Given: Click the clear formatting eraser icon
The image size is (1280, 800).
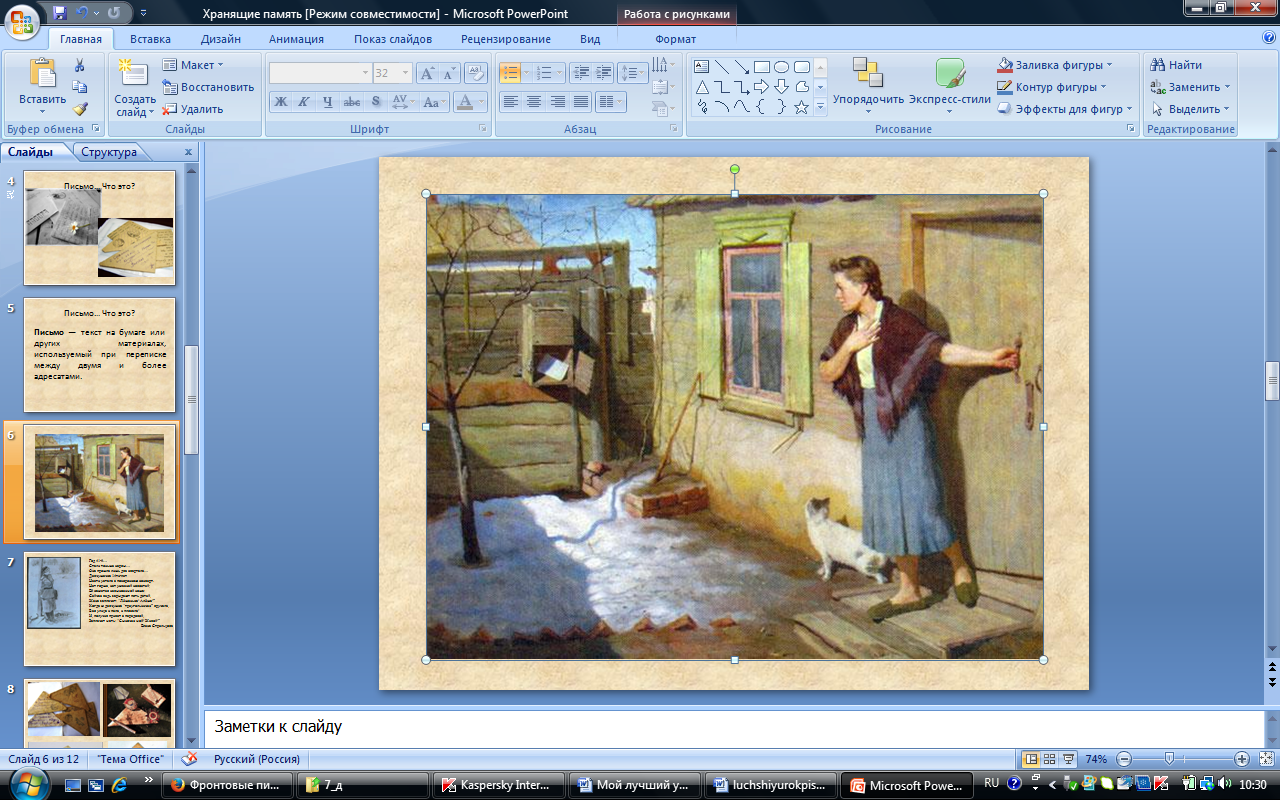Looking at the screenshot, I should click(476, 73).
